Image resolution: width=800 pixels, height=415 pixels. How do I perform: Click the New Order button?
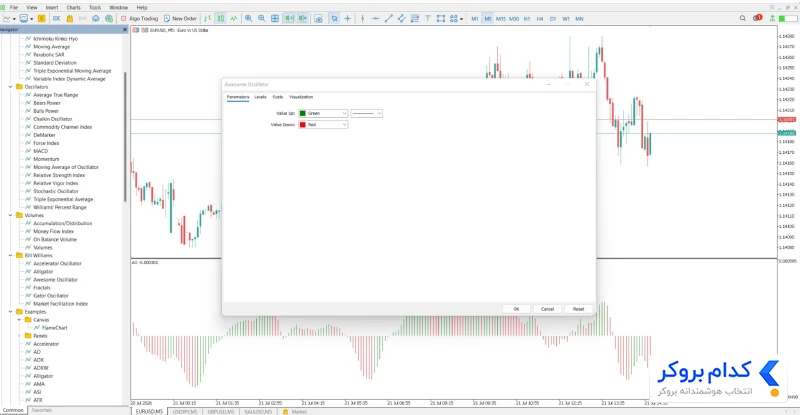click(180, 18)
